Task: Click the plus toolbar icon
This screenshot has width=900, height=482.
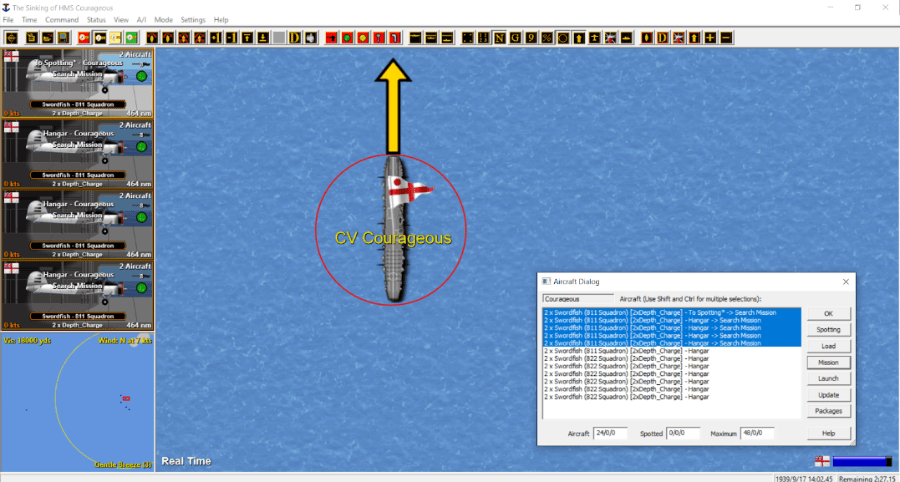Action: [710, 38]
